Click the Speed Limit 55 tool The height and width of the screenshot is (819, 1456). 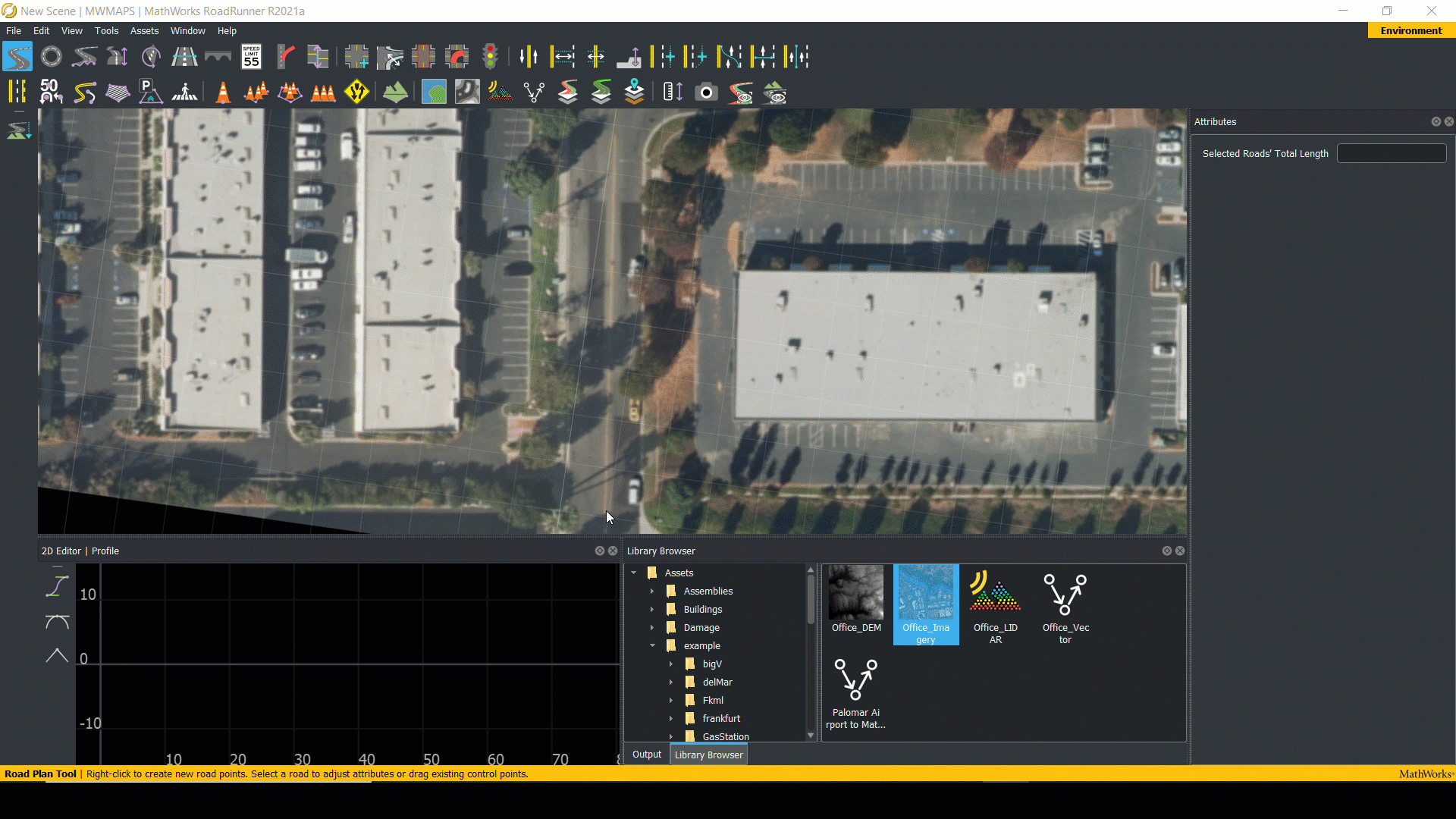pyautogui.click(x=251, y=57)
